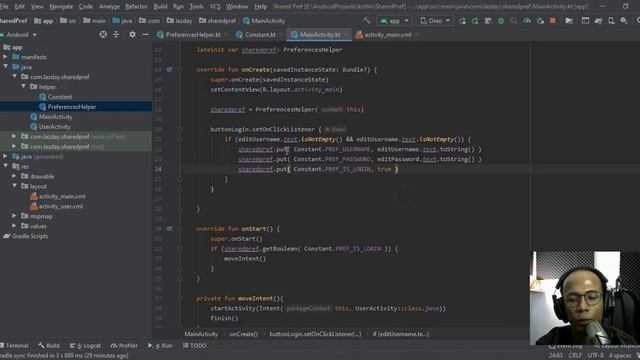
Task: Collapse the res folder
Action: (x=6, y=166)
